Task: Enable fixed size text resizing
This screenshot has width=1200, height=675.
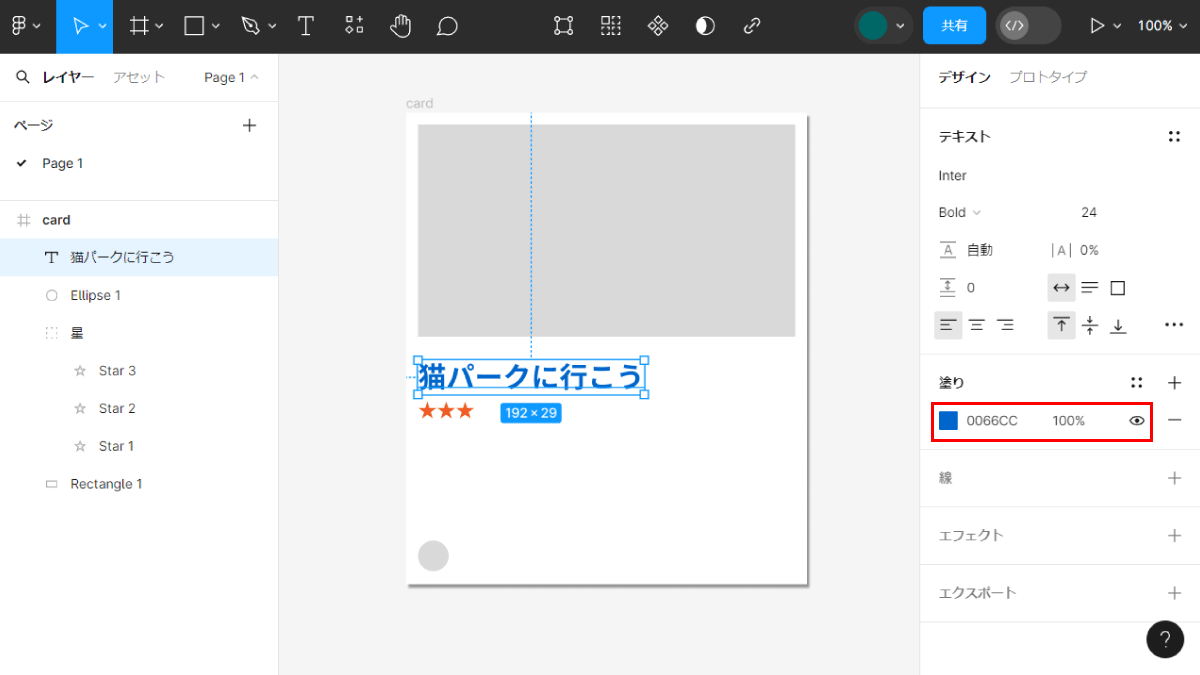Action: tap(1118, 288)
